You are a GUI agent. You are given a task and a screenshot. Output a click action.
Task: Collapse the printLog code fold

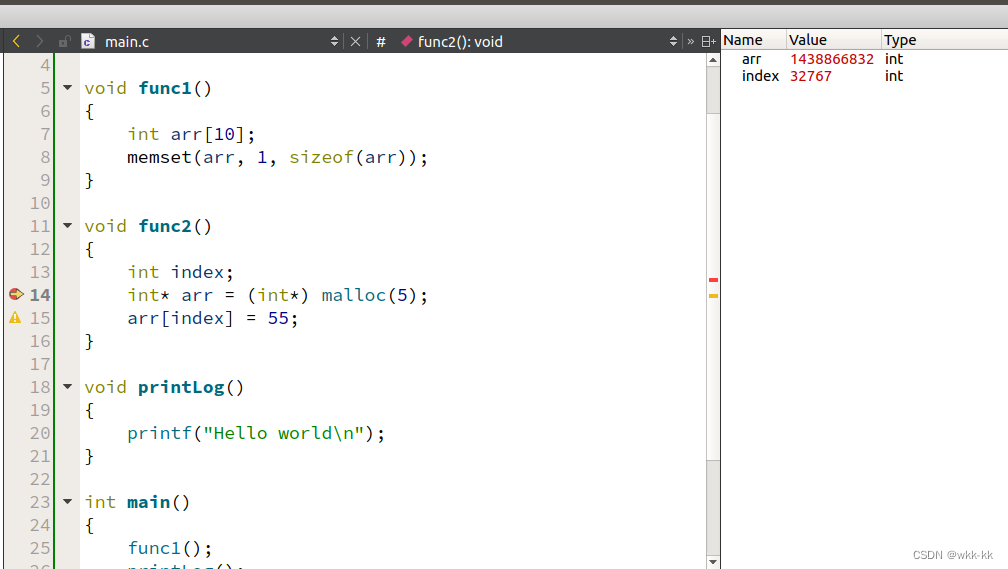(x=68, y=386)
